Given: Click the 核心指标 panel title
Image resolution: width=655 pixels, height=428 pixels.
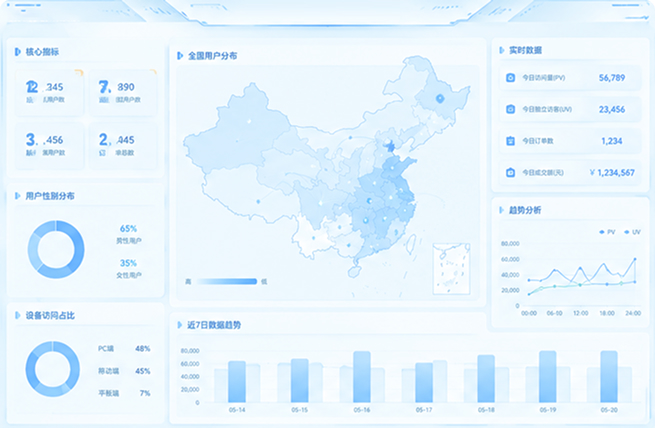Looking at the screenshot, I should pos(42,52).
